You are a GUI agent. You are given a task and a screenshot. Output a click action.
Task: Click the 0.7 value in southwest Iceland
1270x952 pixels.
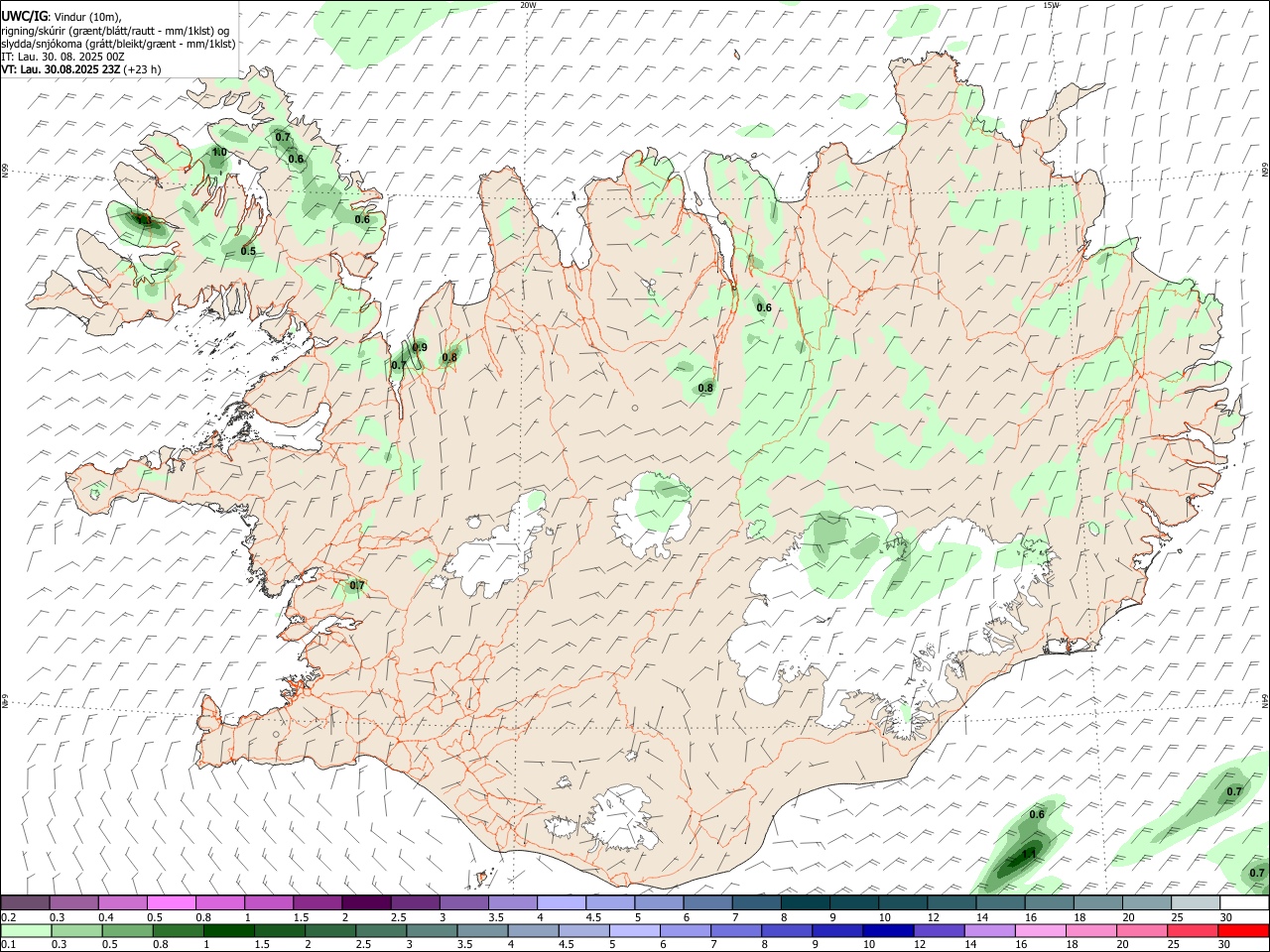357,586
